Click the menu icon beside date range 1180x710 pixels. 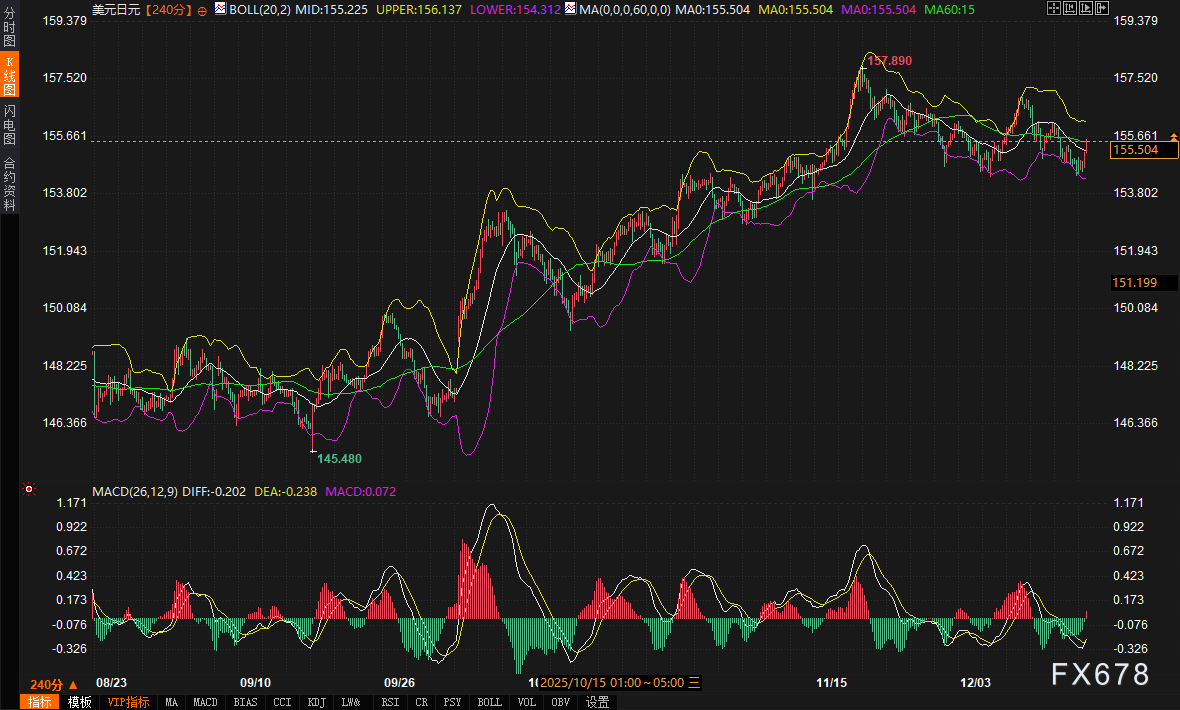click(695, 683)
